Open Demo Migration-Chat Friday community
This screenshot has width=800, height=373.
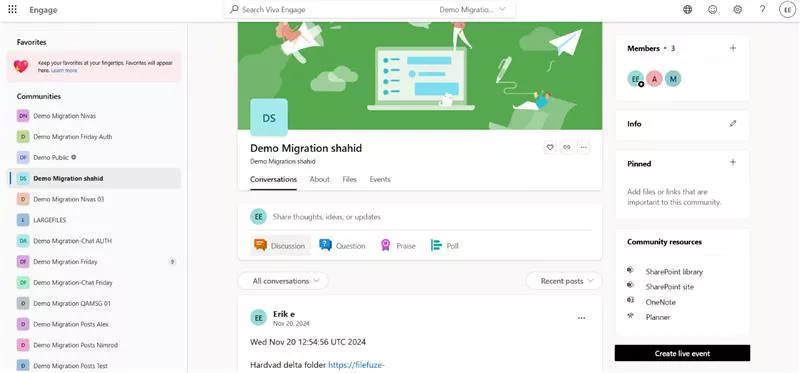coord(94,283)
